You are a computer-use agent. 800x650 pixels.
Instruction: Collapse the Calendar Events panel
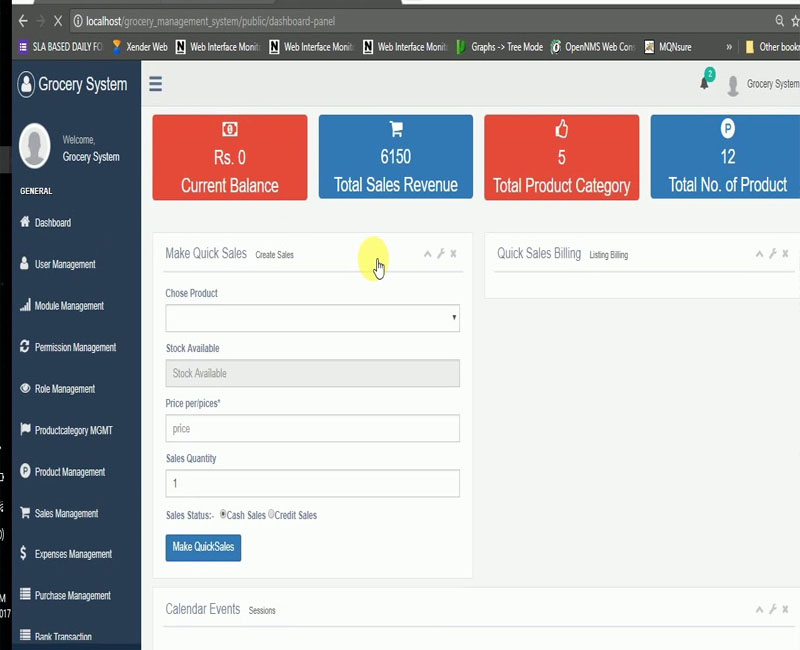point(759,609)
